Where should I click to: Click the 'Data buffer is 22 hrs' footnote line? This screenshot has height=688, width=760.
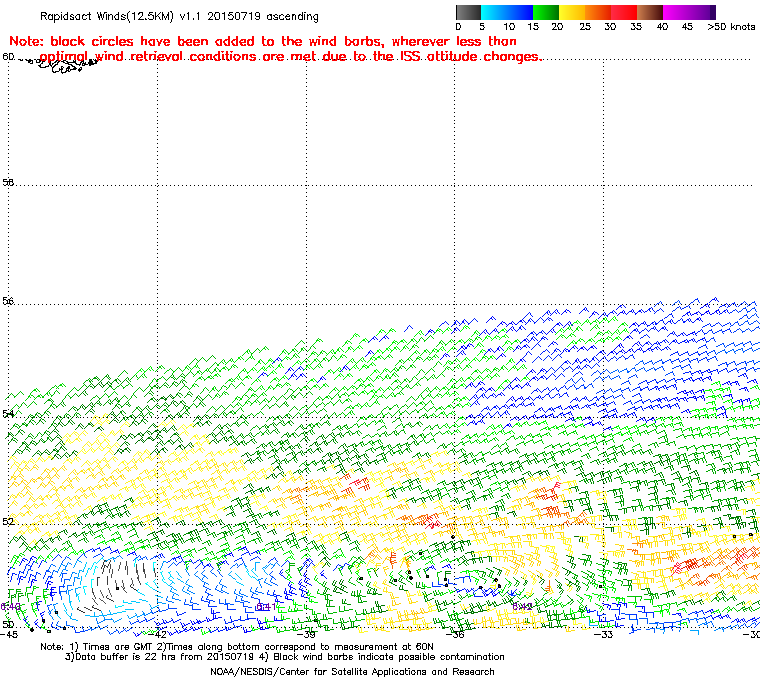285,657
